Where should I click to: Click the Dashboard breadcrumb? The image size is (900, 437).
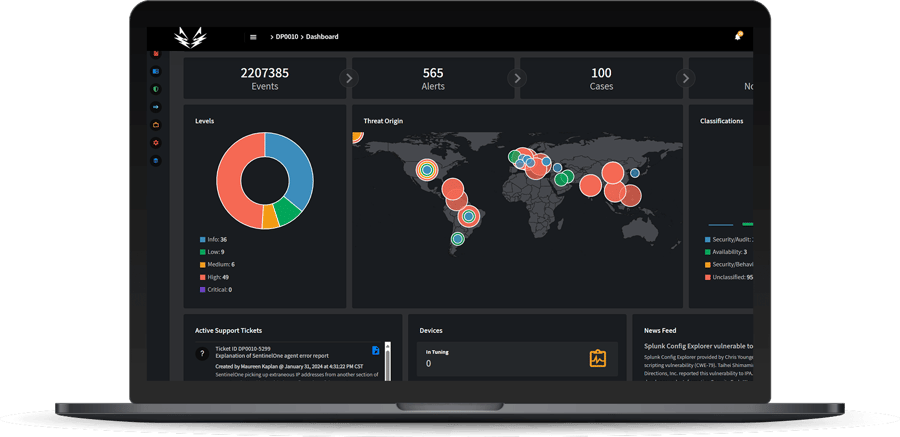322,37
